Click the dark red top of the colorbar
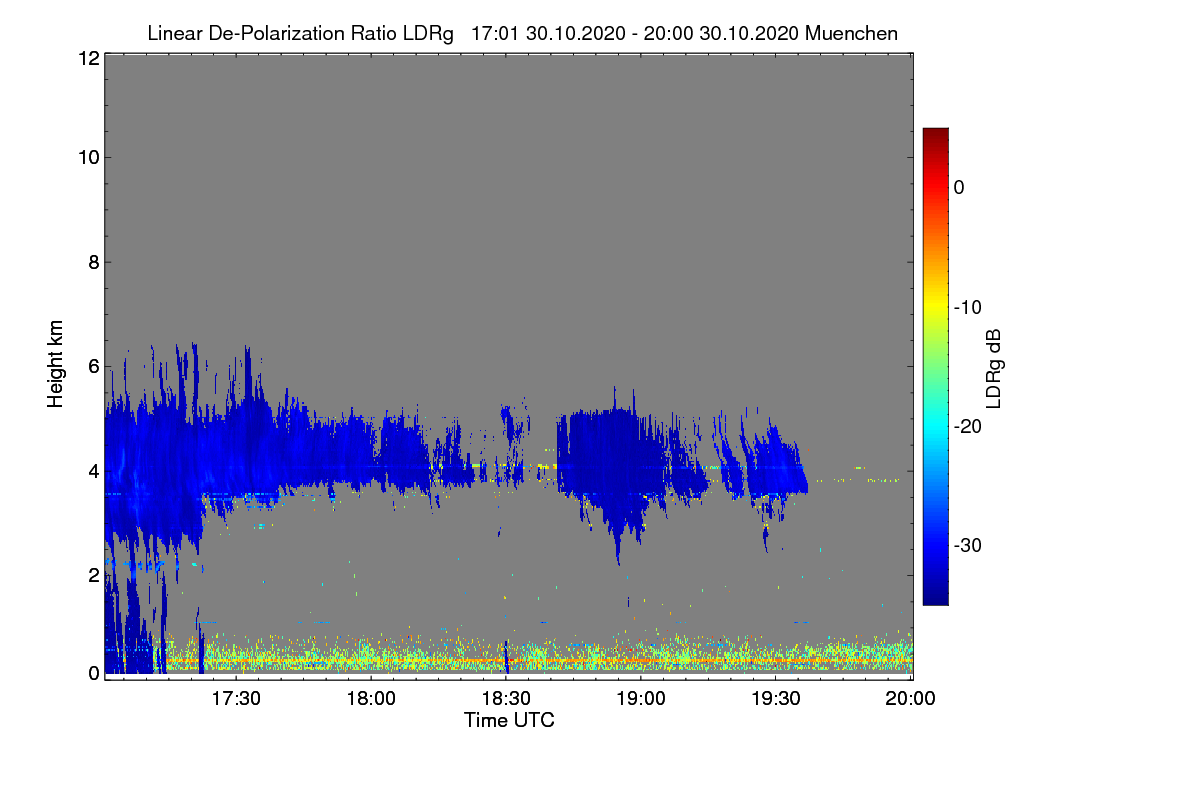The width and height of the screenshot is (1200, 800). tap(935, 135)
